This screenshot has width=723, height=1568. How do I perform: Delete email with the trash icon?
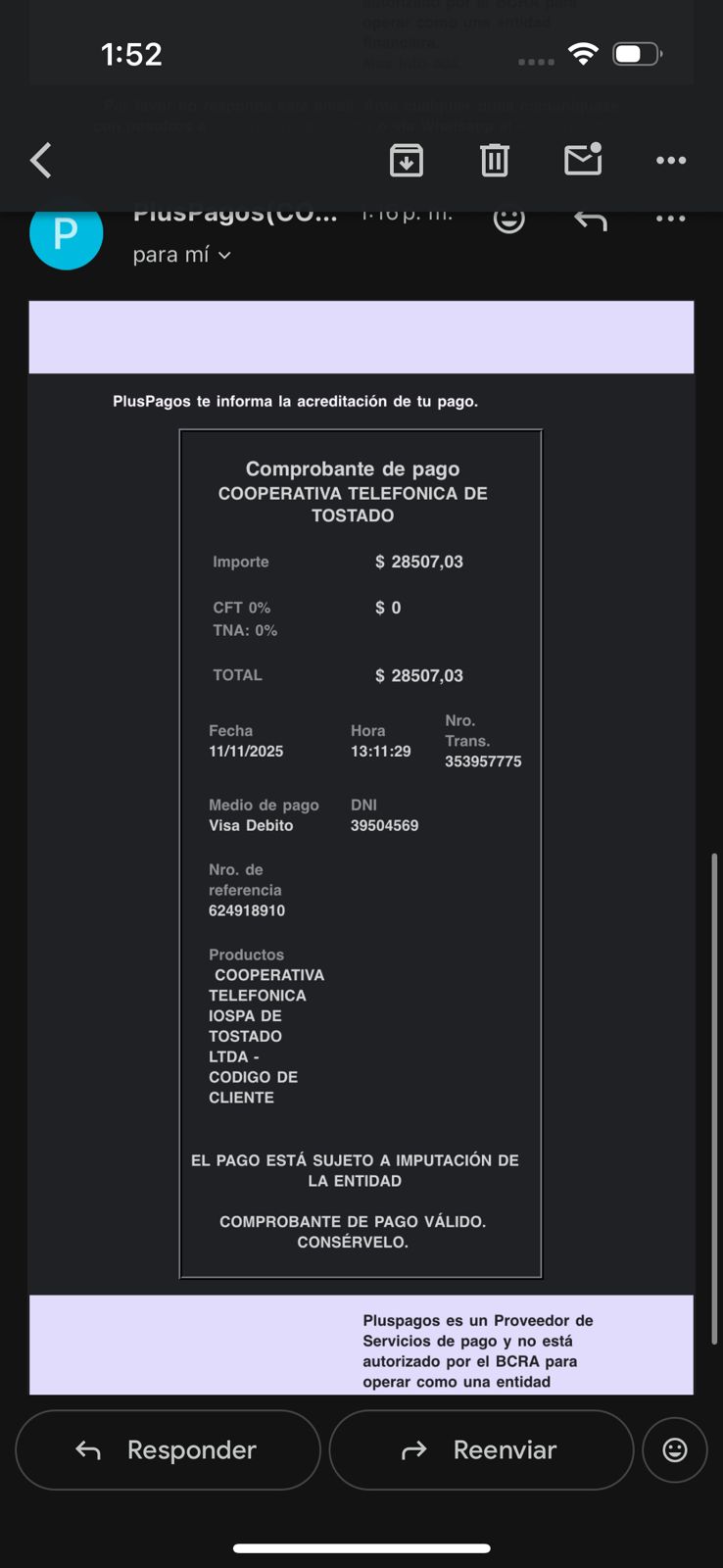495,160
